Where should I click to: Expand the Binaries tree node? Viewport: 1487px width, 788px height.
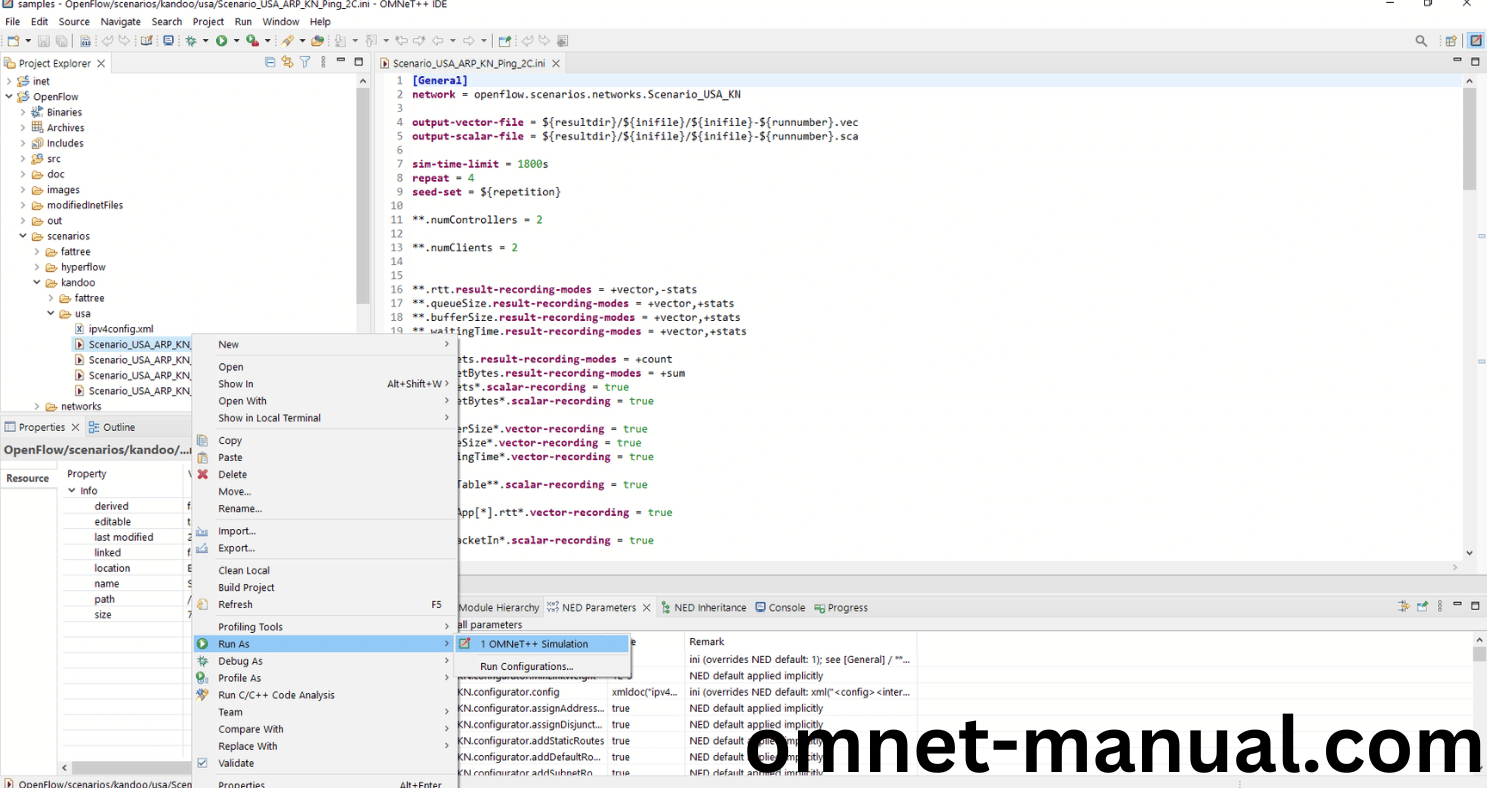pyautogui.click(x=23, y=112)
